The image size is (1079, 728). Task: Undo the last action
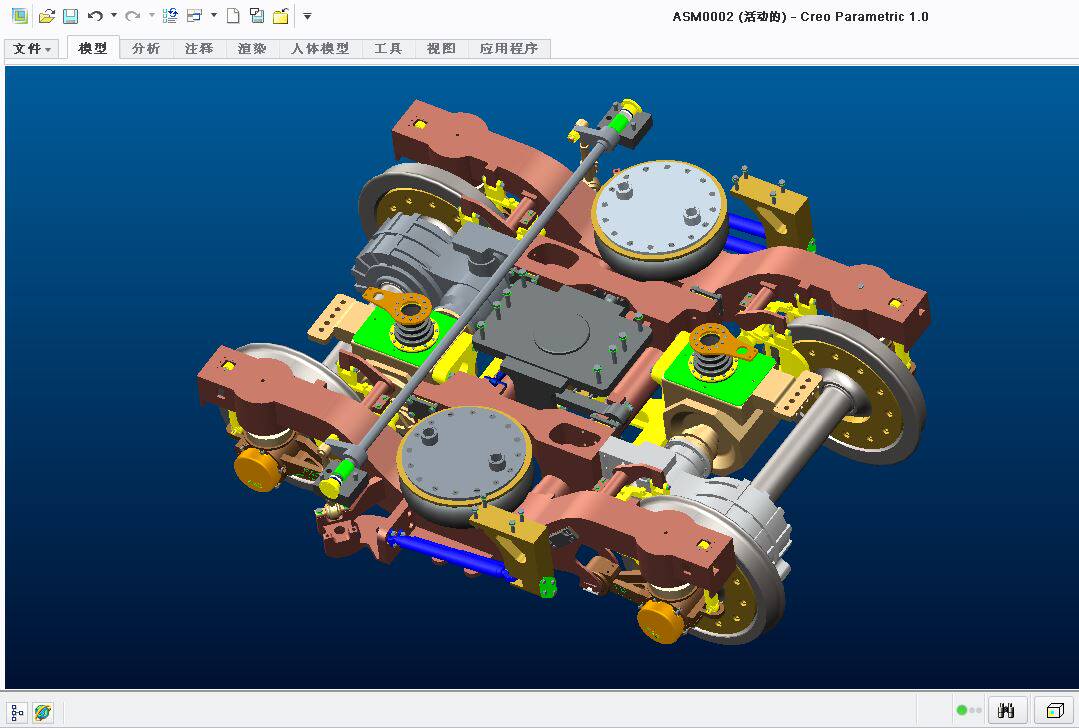(95, 16)
